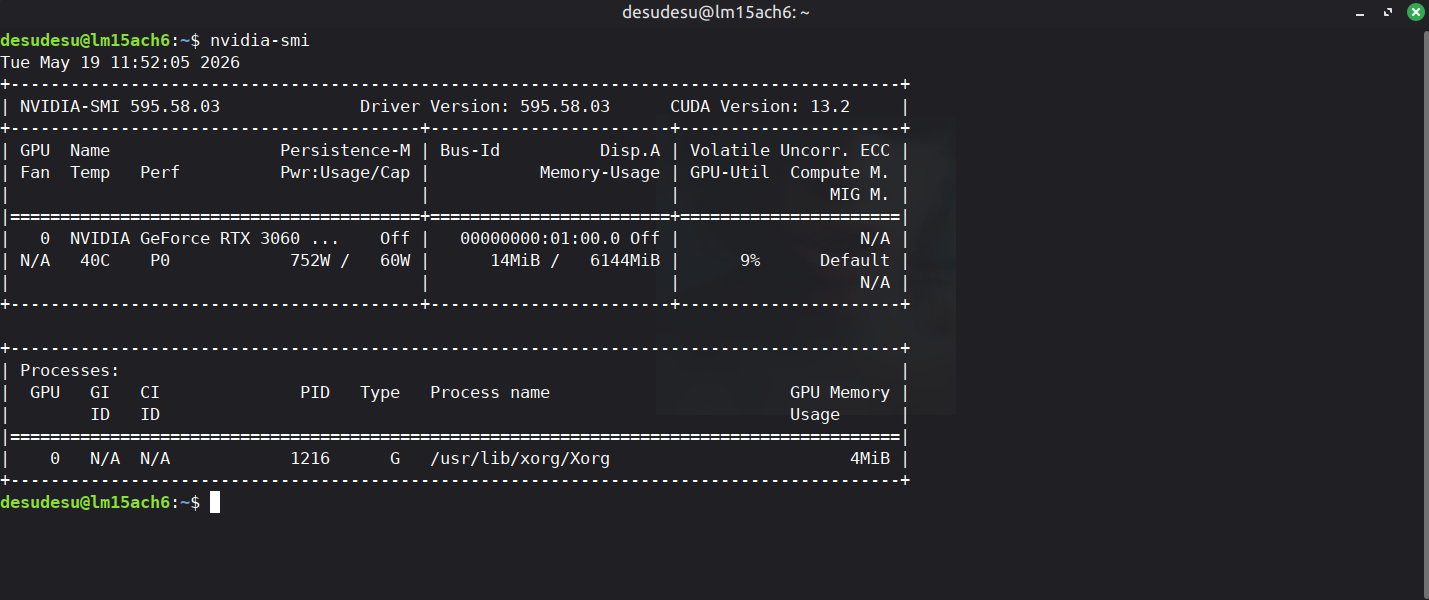Click the 40C temperature value
Image resolution: width=1429 pixels, height=600 pixels.
click(95, 260)
